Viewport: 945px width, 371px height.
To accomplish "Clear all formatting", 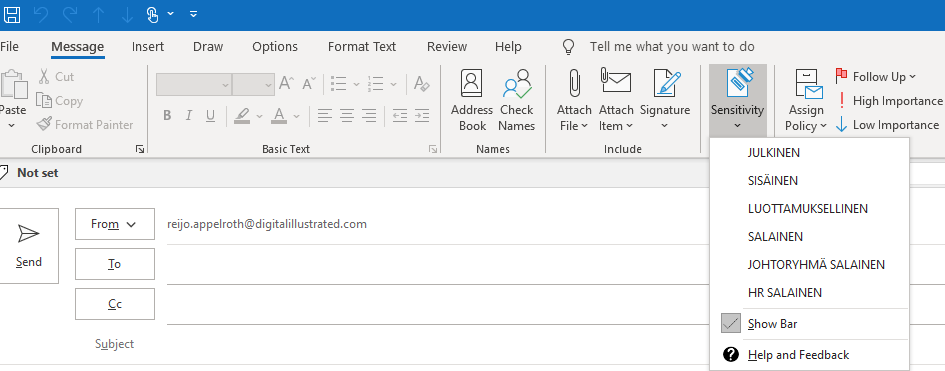I will (x=422, y=84).
